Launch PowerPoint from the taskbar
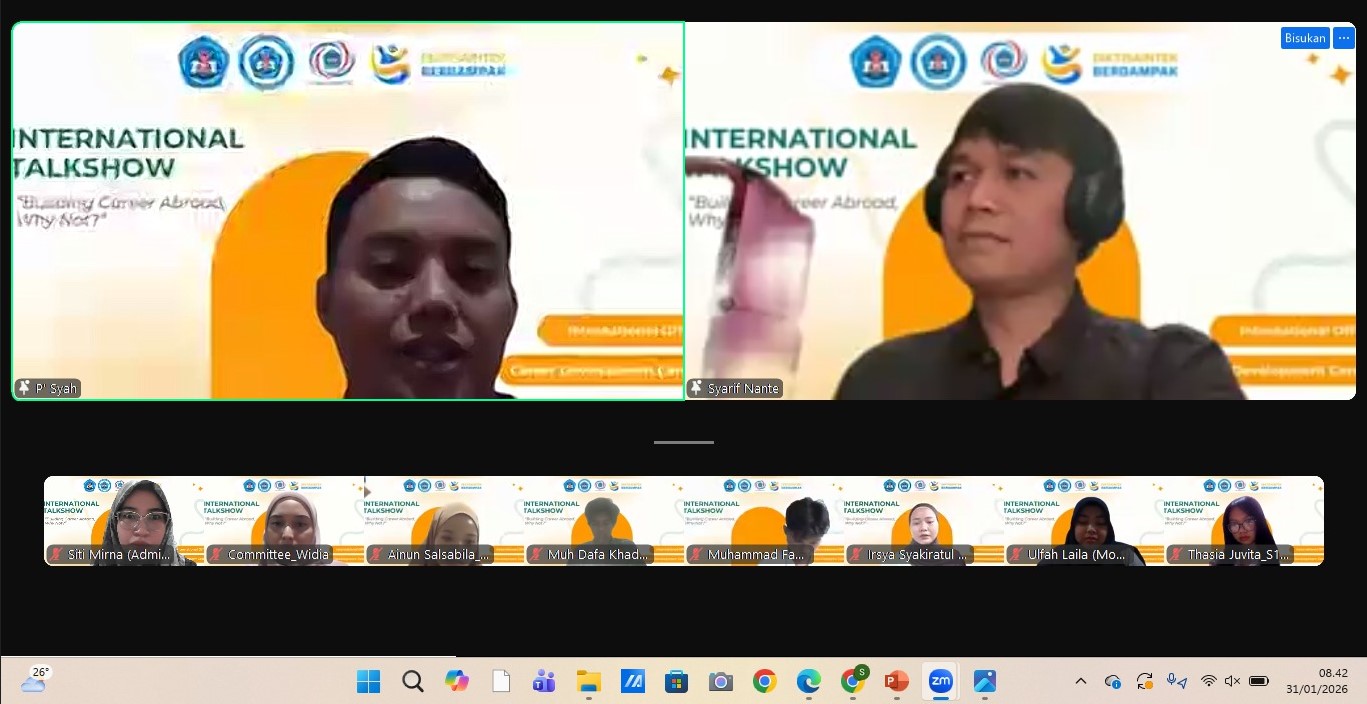This screenshot has height=704, width=1367. [896, 681]
